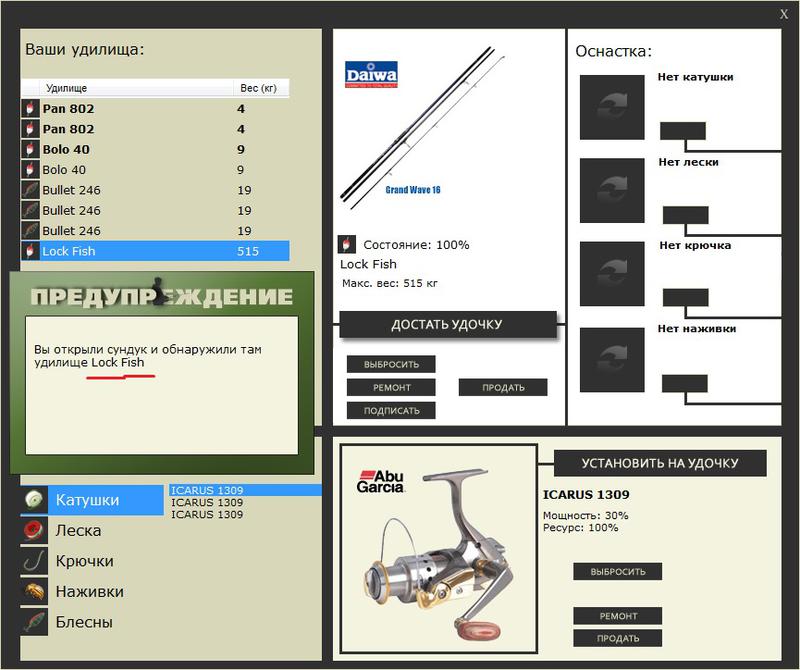The image size is (800, 670).
Task: Click the dark button under Нет лески
Action: [685, 215]
